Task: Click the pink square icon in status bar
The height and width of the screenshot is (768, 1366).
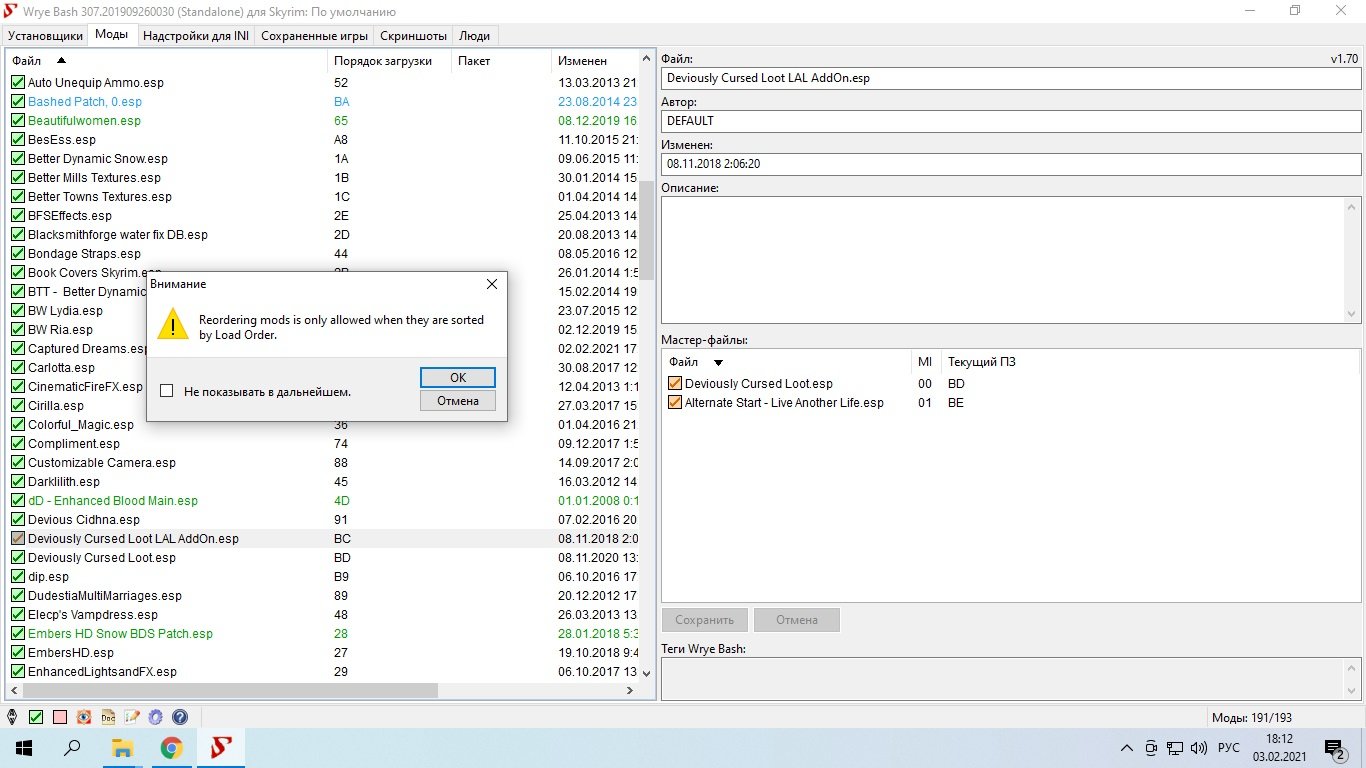Action: pos(60,717)
